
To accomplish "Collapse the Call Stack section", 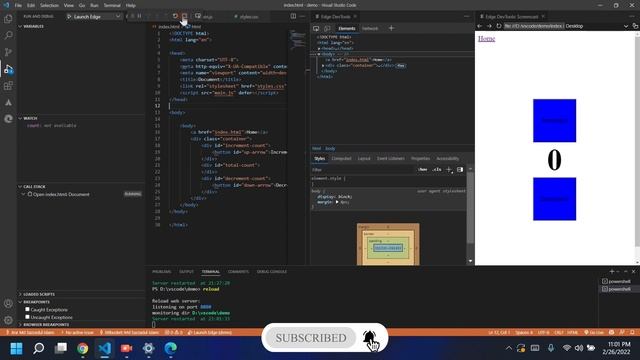I will pyautogui.click(x=81, y=187).
